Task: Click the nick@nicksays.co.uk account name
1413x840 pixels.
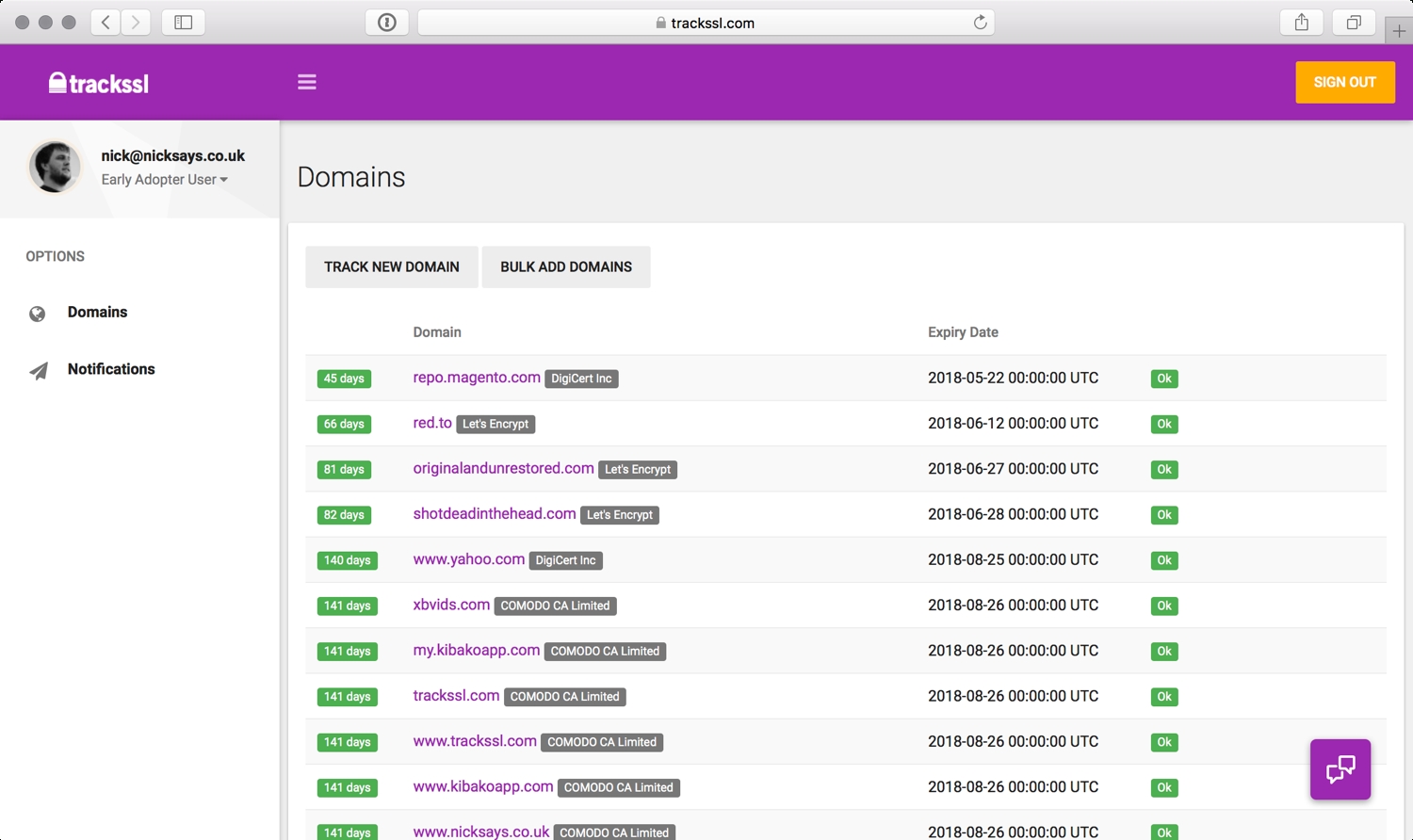Action: (x=173, y=155)
